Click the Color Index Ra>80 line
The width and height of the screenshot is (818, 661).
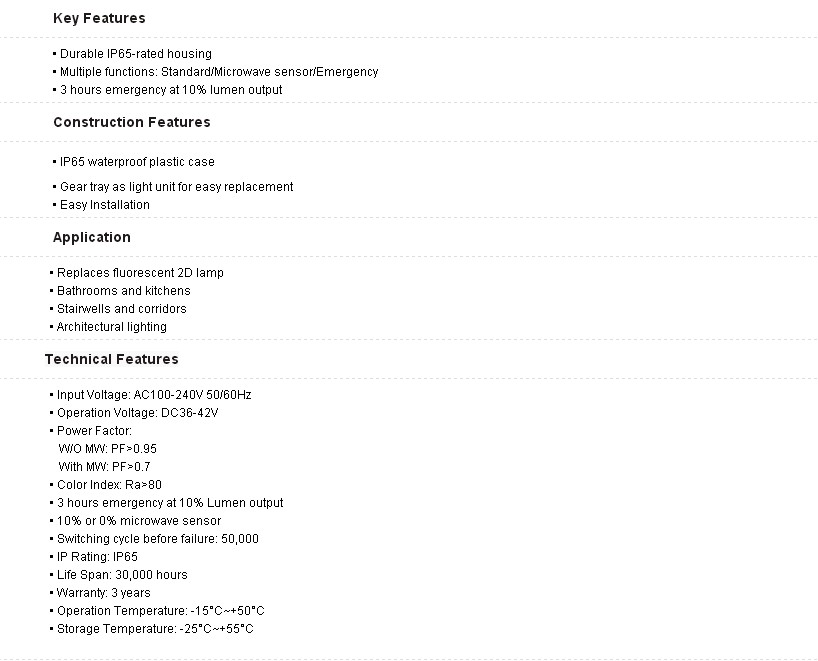[x=109, y=485]
